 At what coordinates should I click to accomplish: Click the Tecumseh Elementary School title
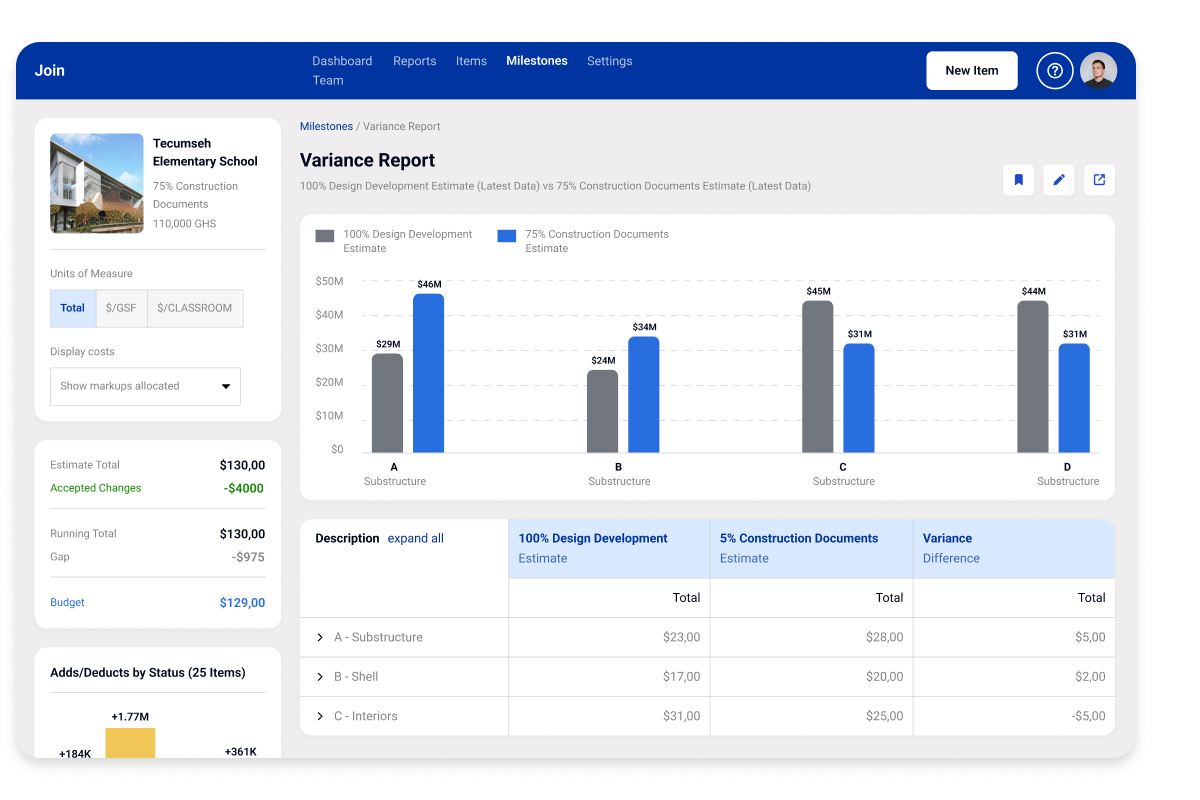tap(205, 152)
